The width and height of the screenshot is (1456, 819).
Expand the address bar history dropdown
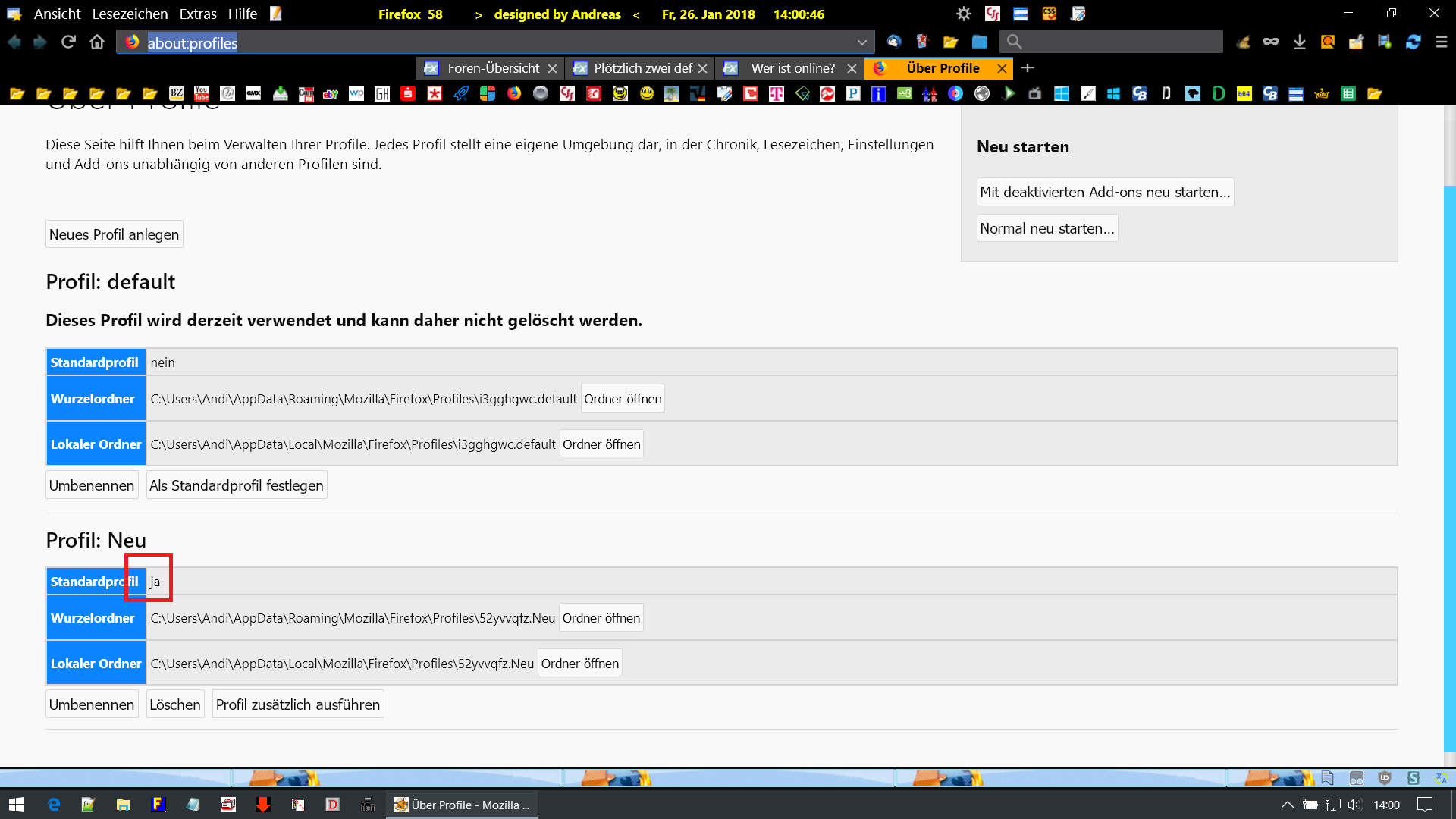coord(861,42)
